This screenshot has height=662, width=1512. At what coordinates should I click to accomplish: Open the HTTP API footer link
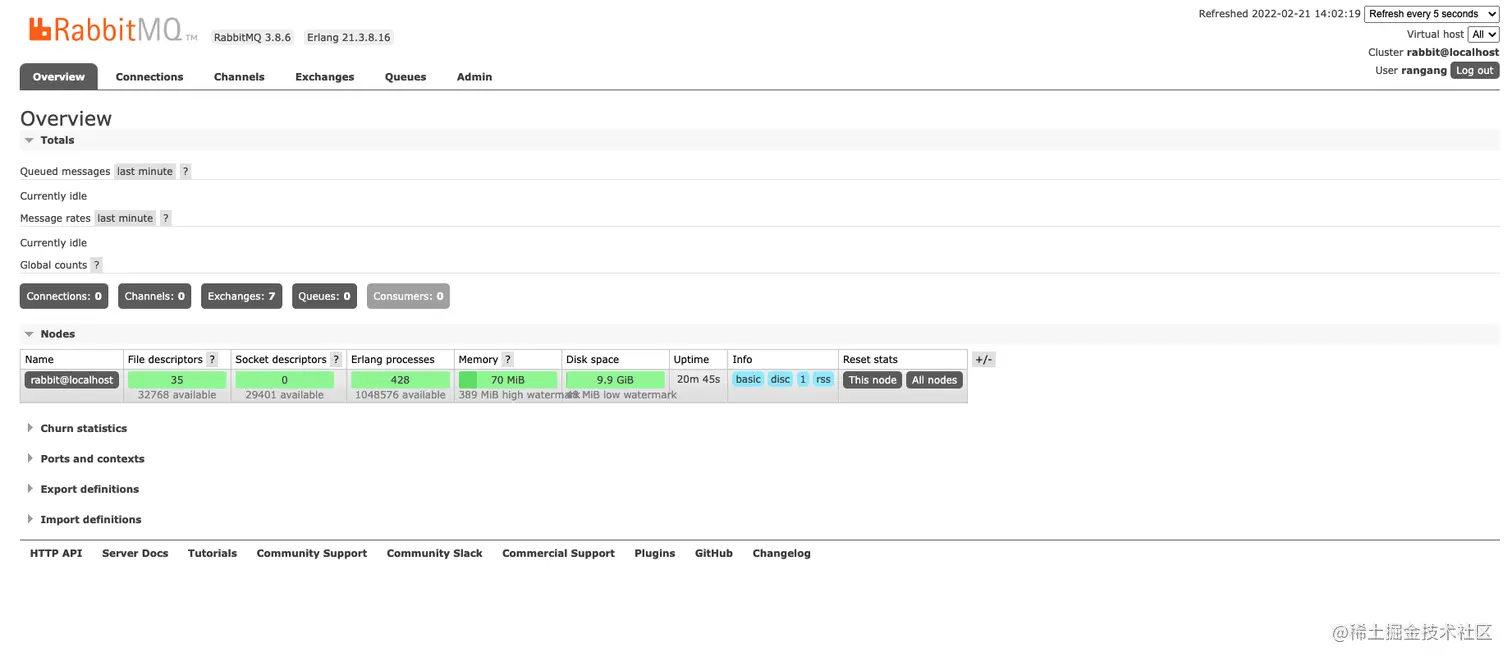[56, 553]
